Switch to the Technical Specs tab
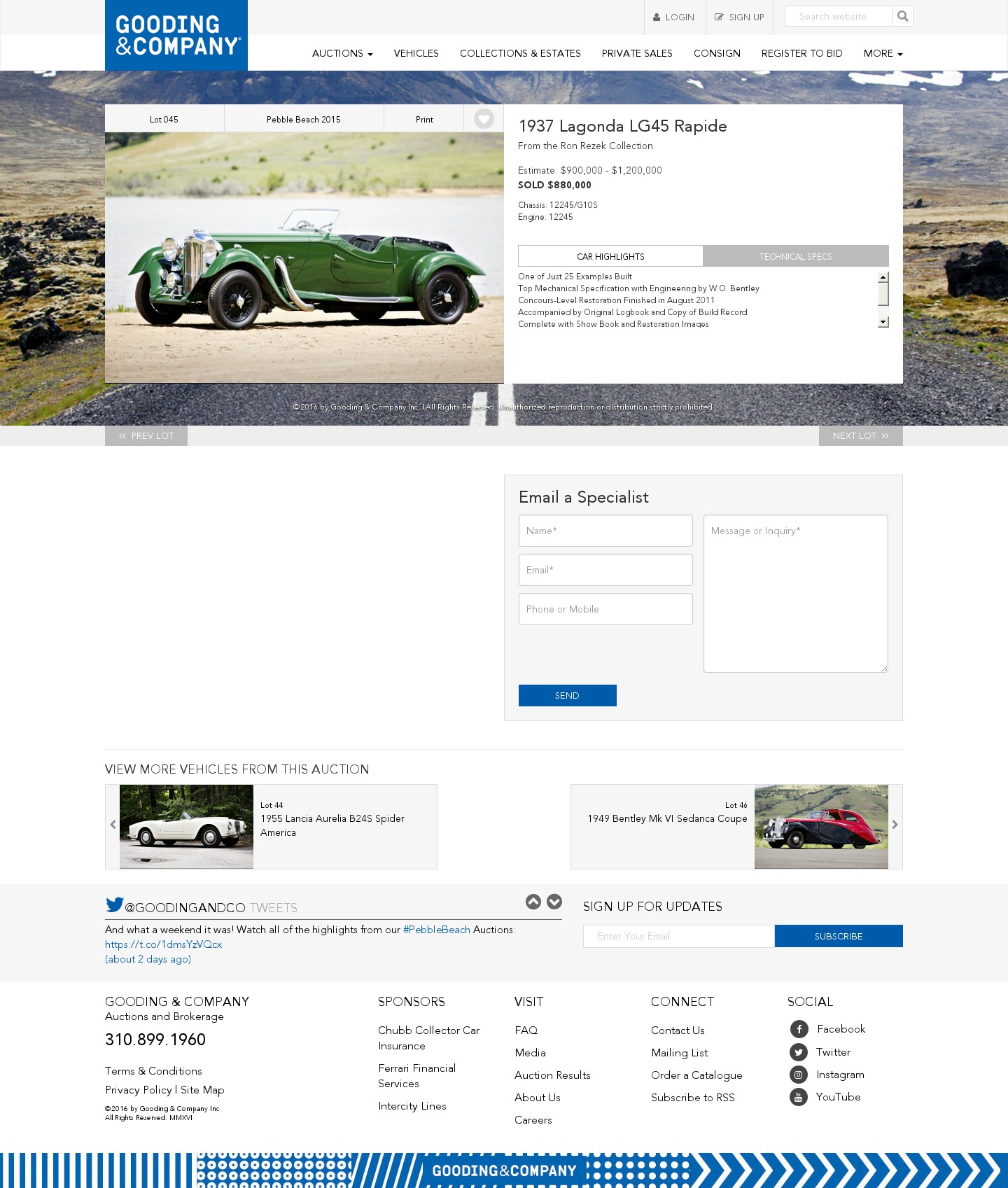This screenshot has width=1008, height=1188. [796, 256]
